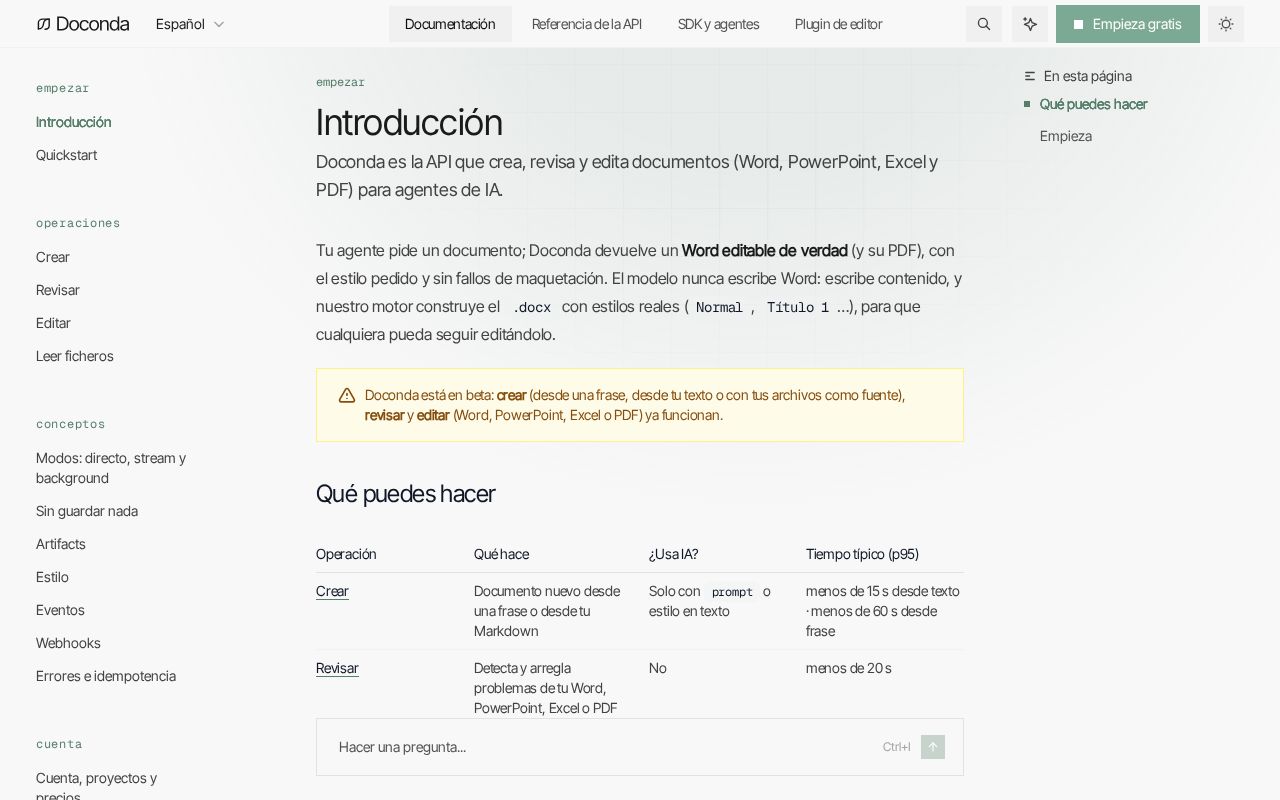Click the Crear link in the table
Viewport: 1280px width, 800px height.
point(332,591)
